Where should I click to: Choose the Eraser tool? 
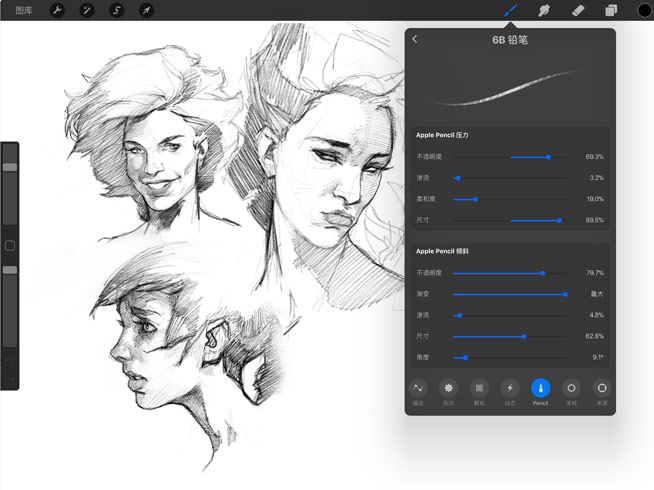point(577,10)
